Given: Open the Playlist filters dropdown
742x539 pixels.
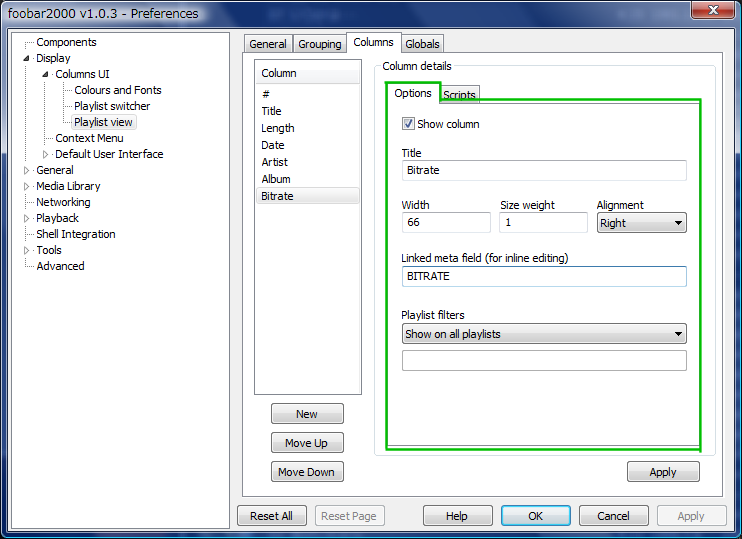Looking at the screenshot, I should click(544, 334).
